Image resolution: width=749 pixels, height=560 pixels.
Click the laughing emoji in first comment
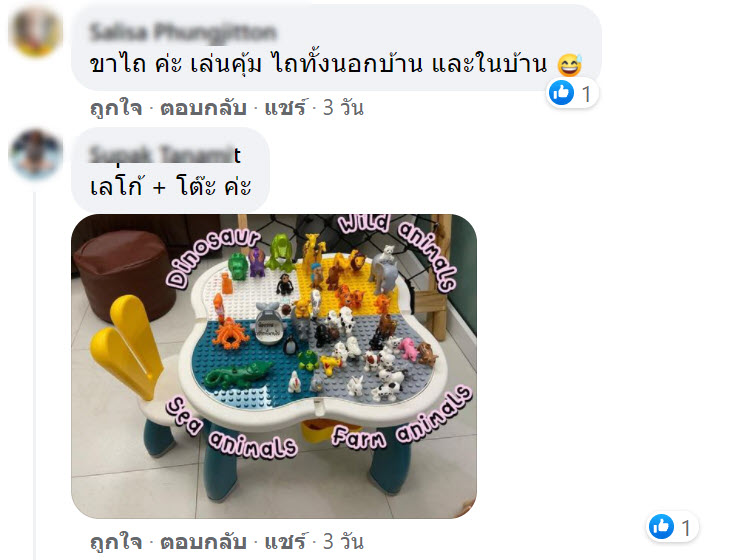(569, 65)
